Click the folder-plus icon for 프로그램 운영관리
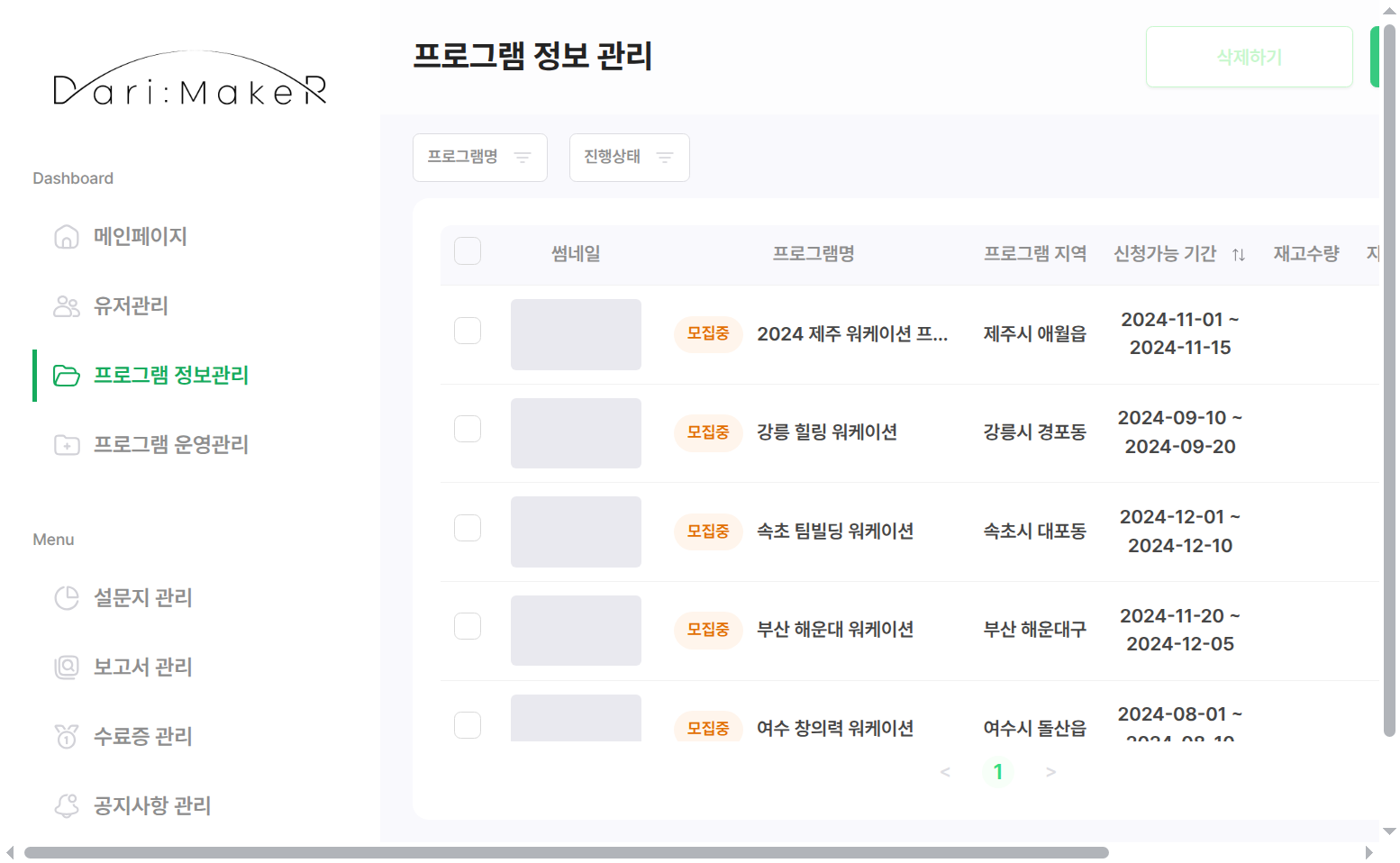This screenshot has height=863, width=1400. (x=67, y=445)
